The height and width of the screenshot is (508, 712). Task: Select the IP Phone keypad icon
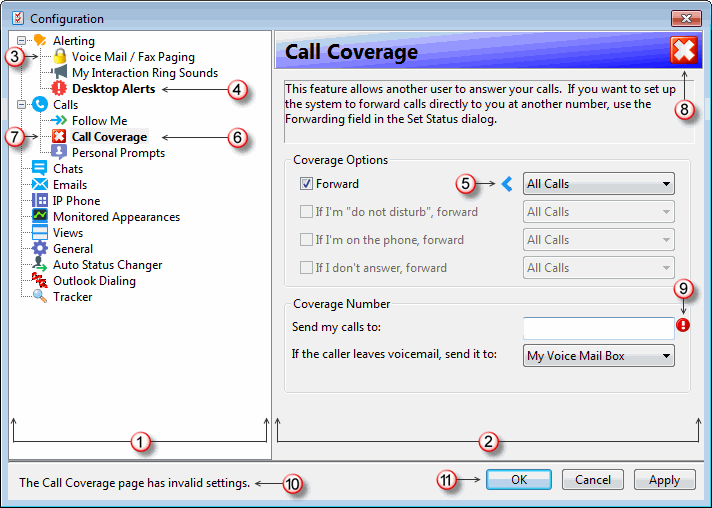point(40,201)
